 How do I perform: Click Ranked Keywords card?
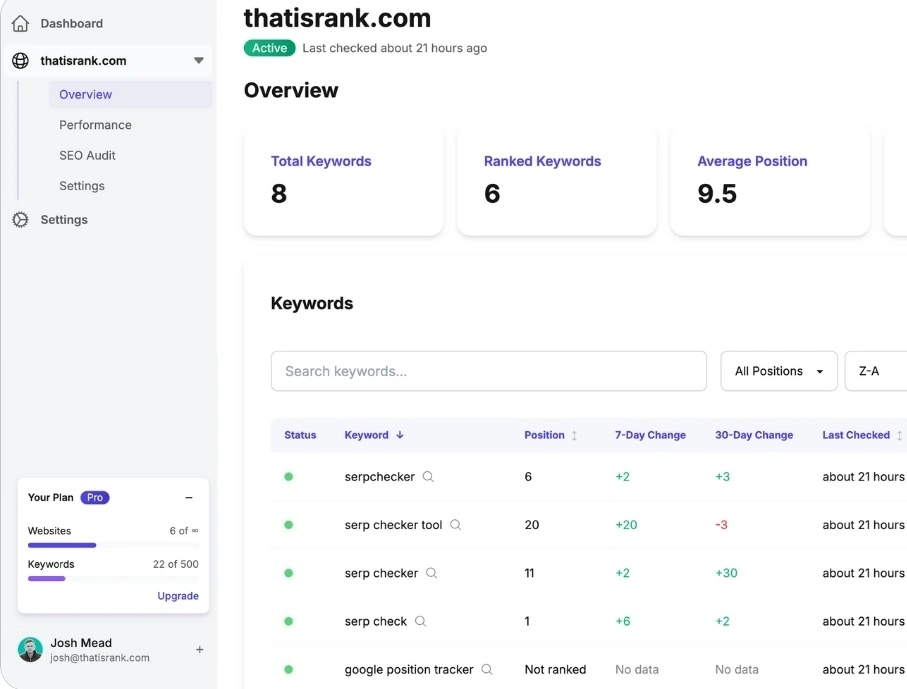pos(556,182)
